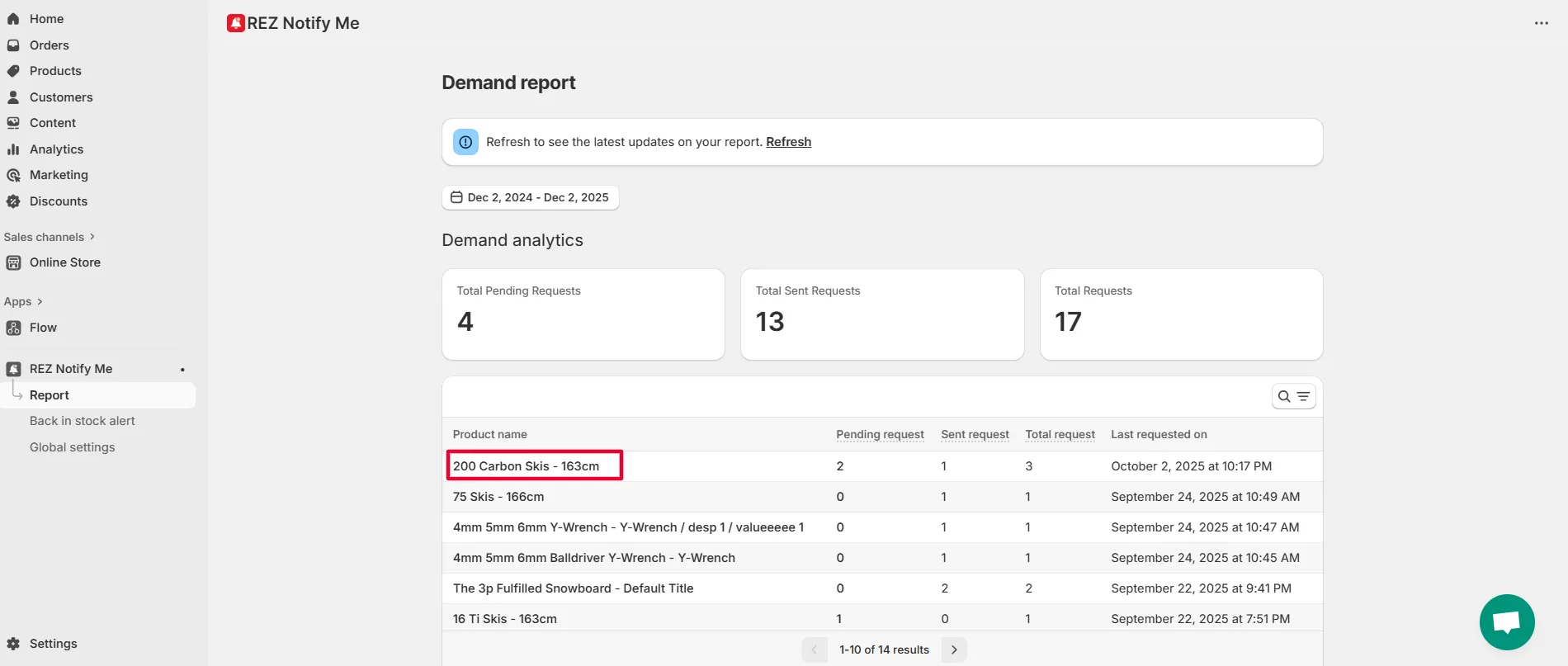Open Global settings page
The height and width of the screenshot is (666, 1568).
point(73,447)
